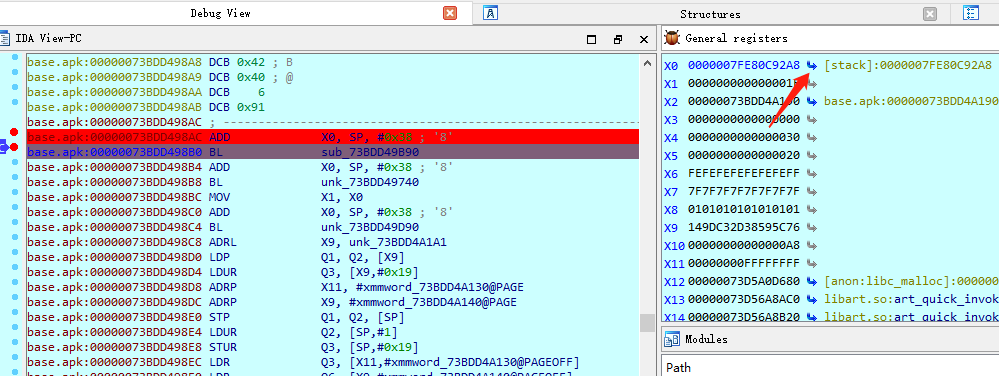Click the General registers bug icon

[672, 38]
